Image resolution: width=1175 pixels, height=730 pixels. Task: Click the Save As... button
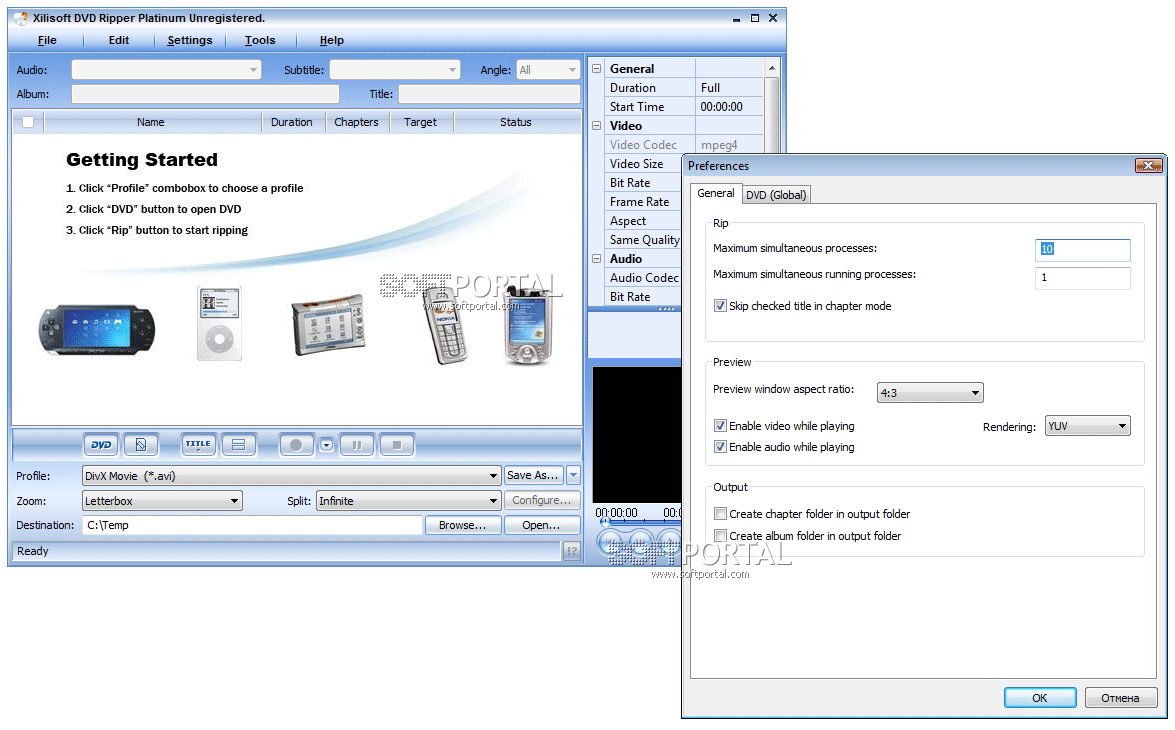pyautogui.click(x=533, y=475)
